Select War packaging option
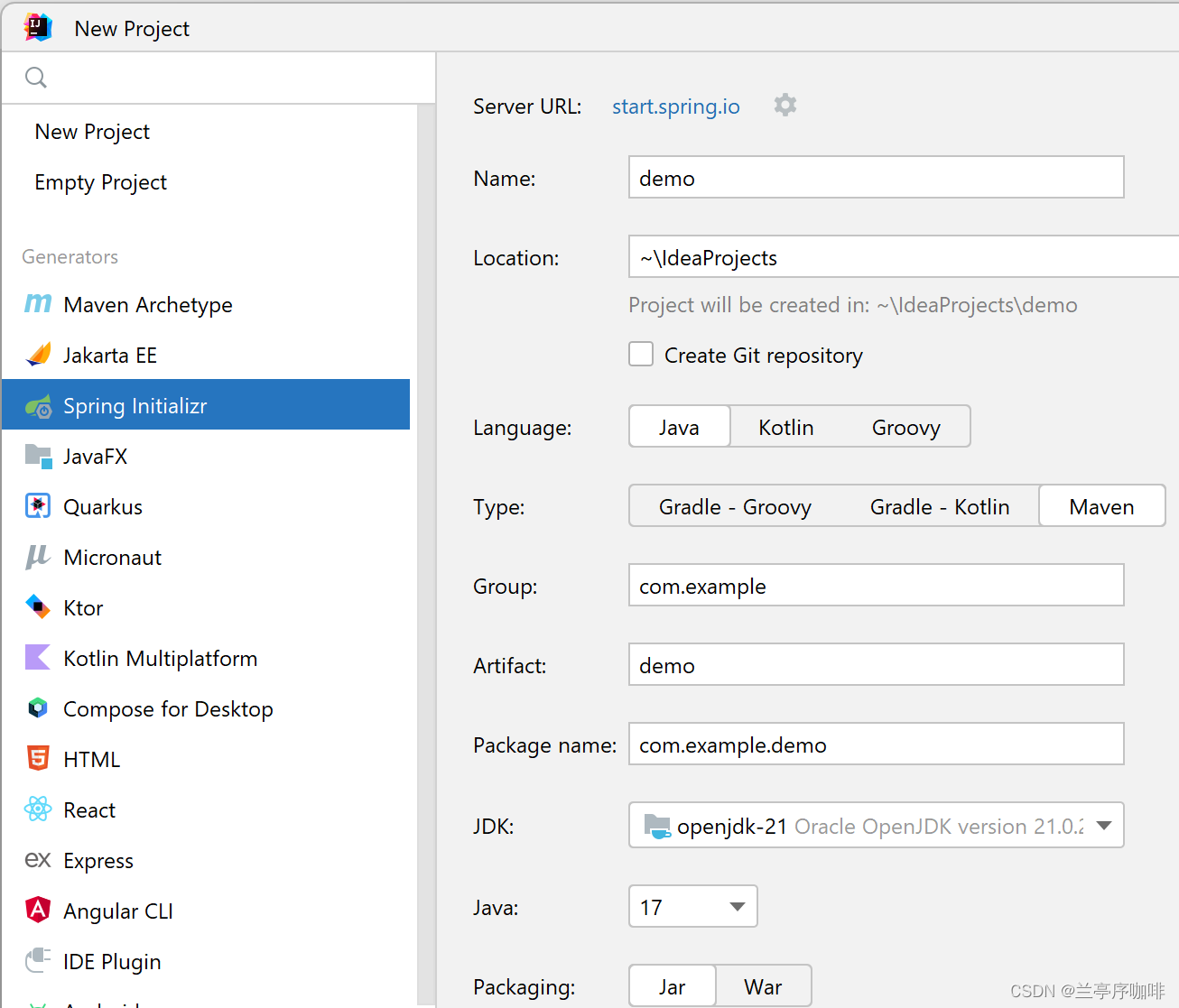 point(763,986)
